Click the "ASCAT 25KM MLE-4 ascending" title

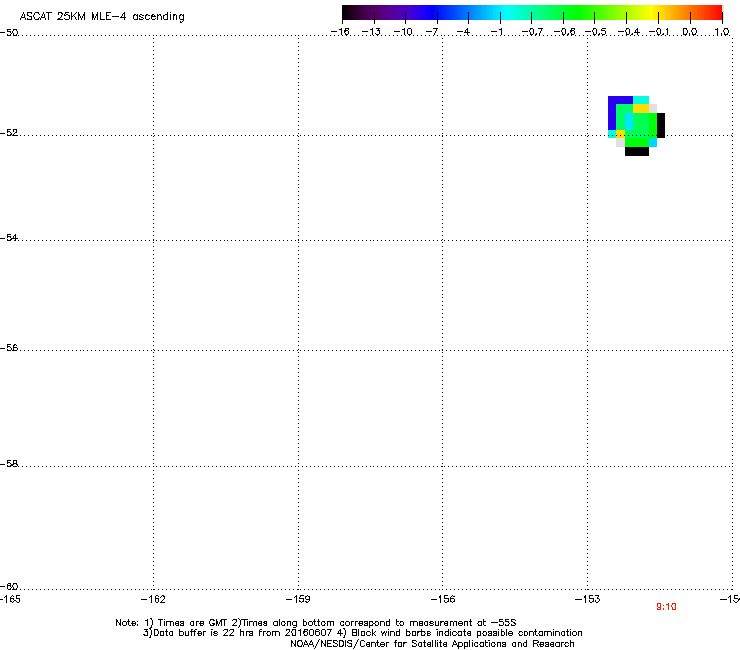click(102, 17)
